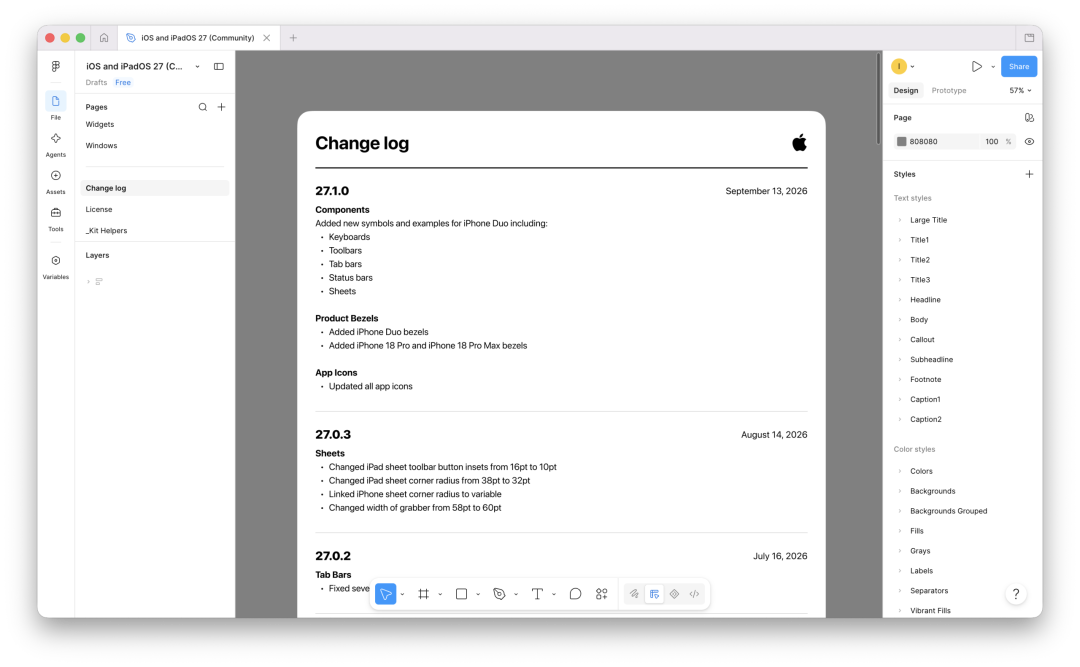
Task: Switch to Draw mode in toolbar
Action: point(634,594)
